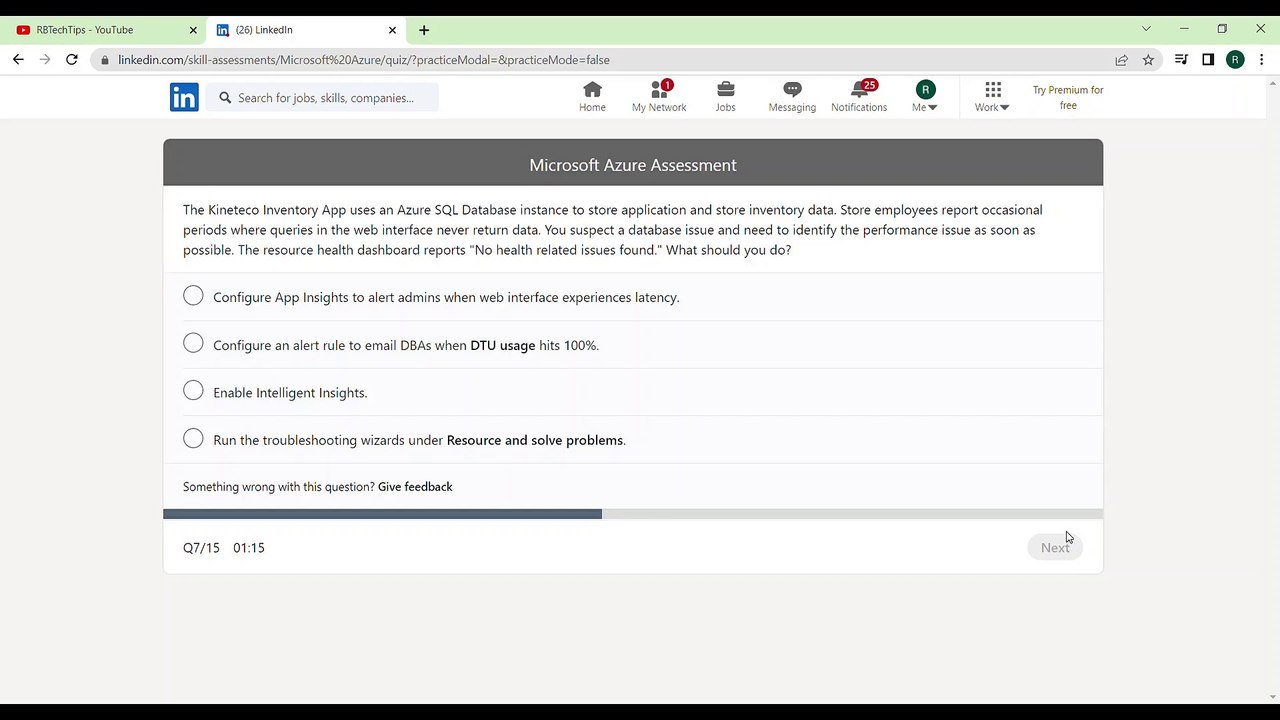View site information lock icon

coord(104,60)
